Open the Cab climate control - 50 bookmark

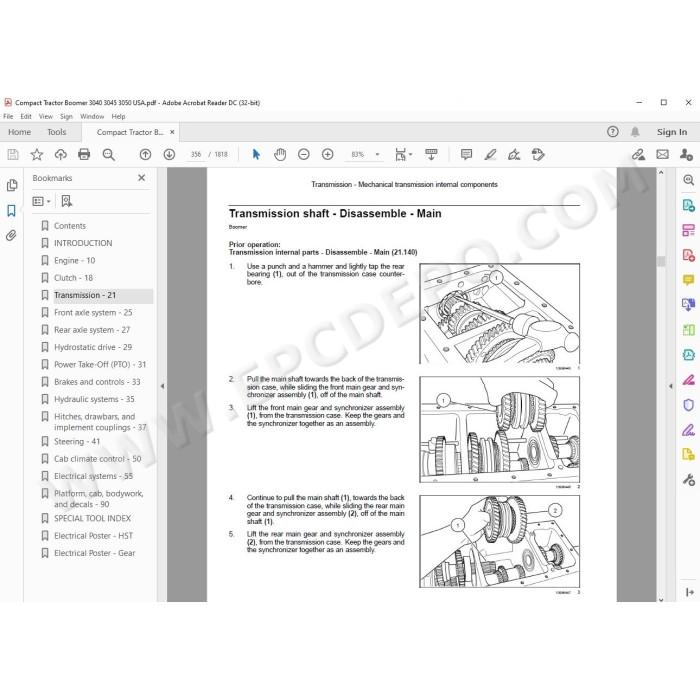(x=97, y=459)
